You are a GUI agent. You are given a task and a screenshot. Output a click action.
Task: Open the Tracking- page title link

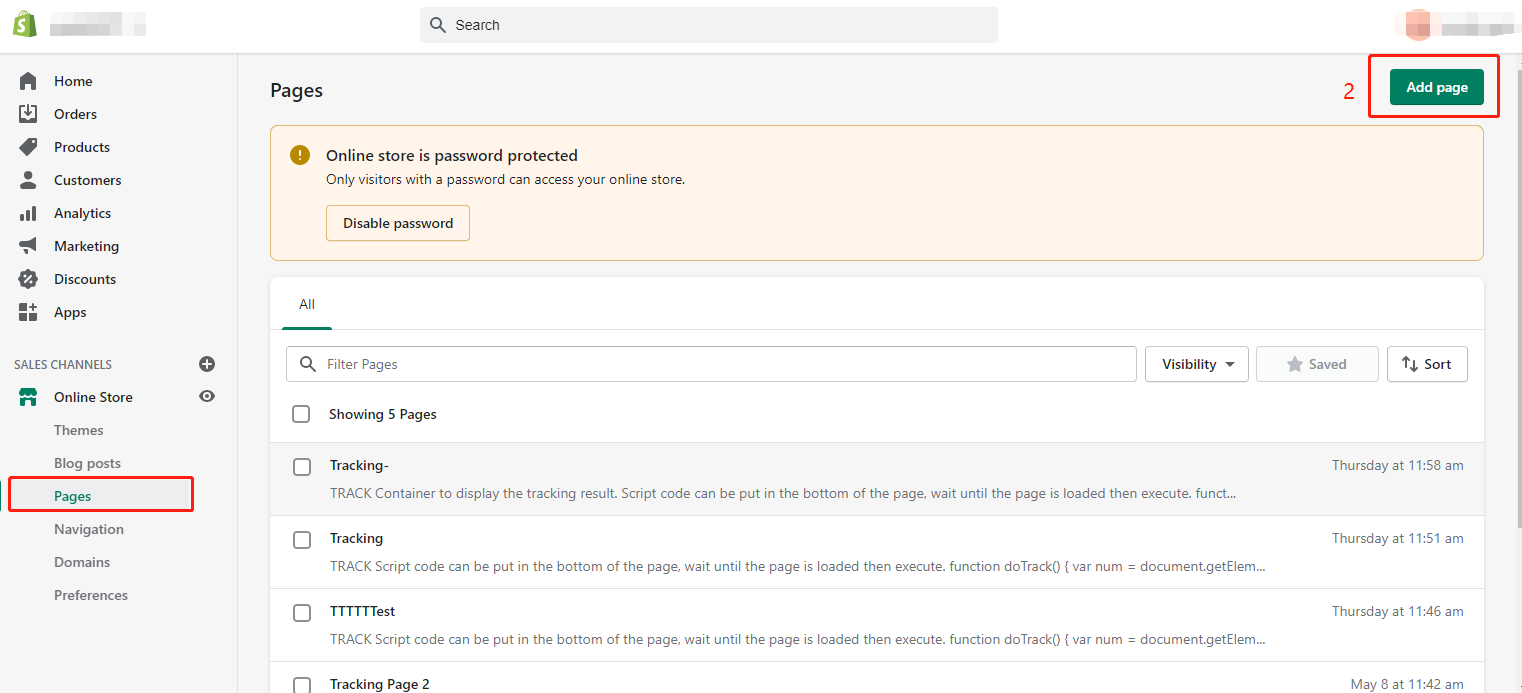click(359, 465)
